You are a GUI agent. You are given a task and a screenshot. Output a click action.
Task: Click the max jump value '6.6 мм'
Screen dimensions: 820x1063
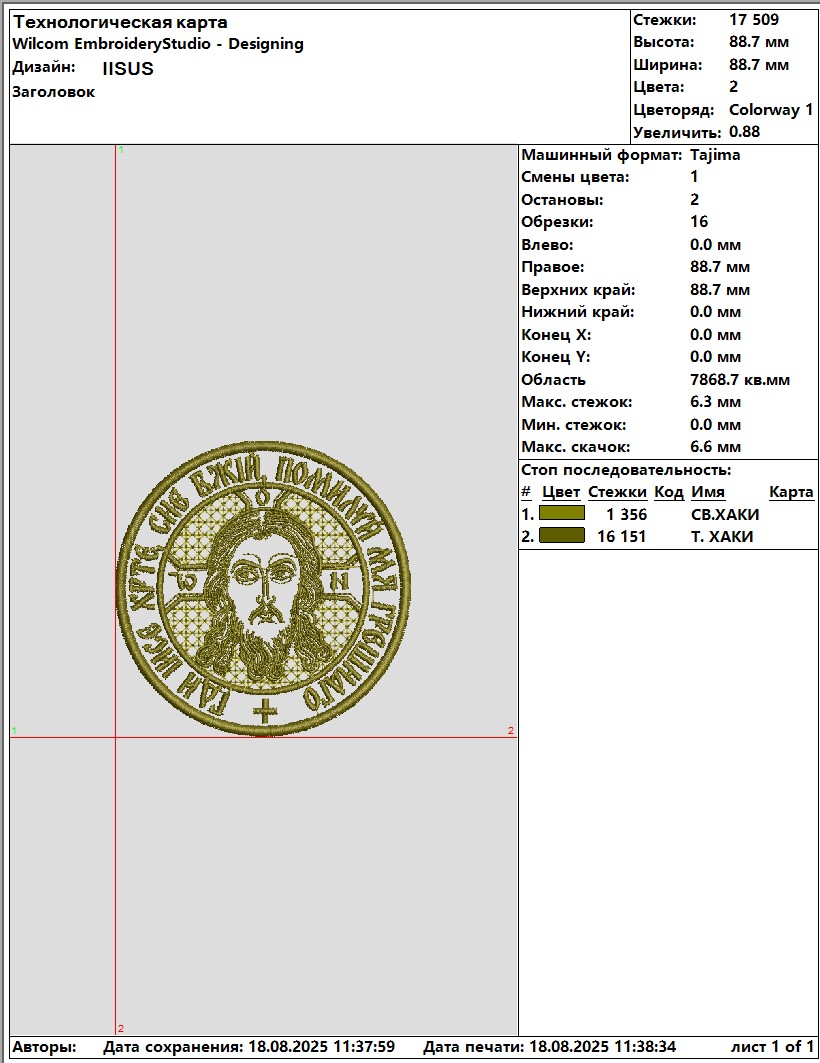pos(716,447)
